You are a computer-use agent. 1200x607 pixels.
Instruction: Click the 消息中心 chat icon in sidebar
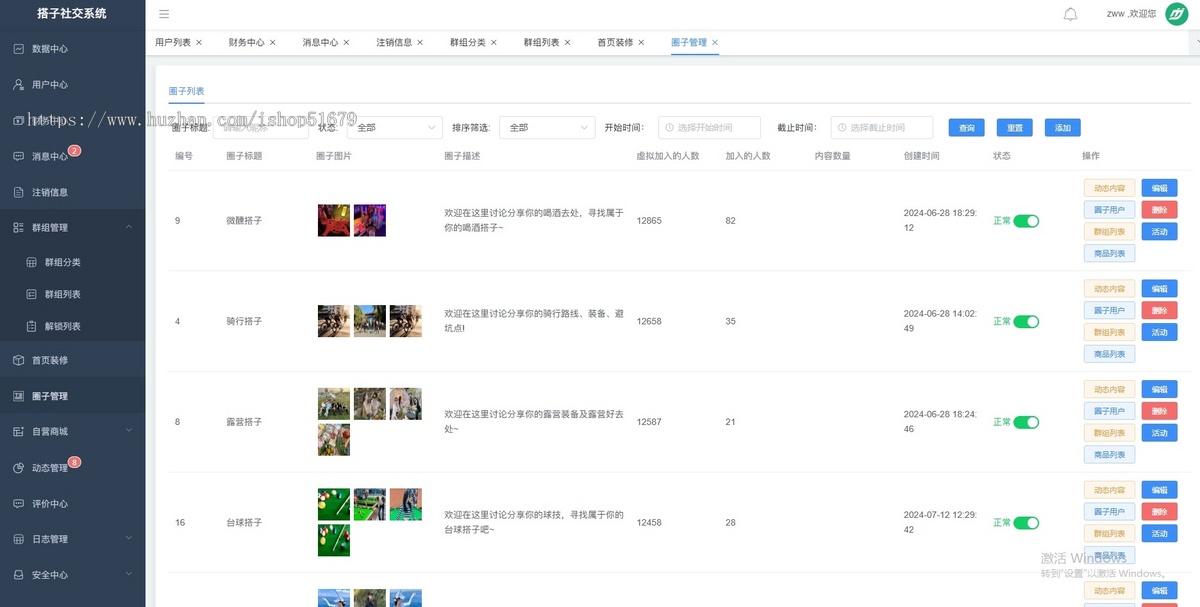pyautogui.click(x=18, y=157)
